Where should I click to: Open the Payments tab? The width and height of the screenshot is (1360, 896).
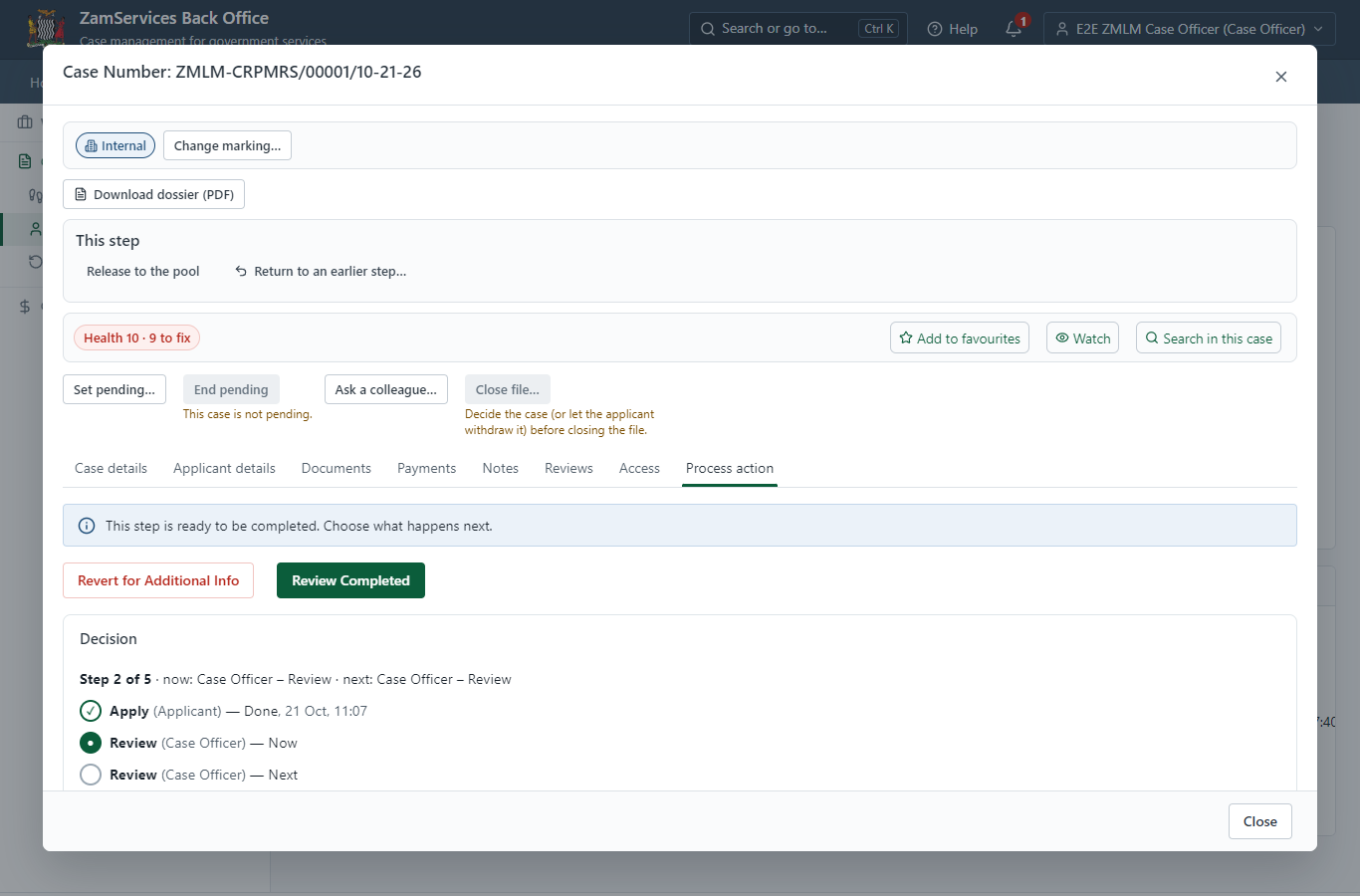point(426,468)
